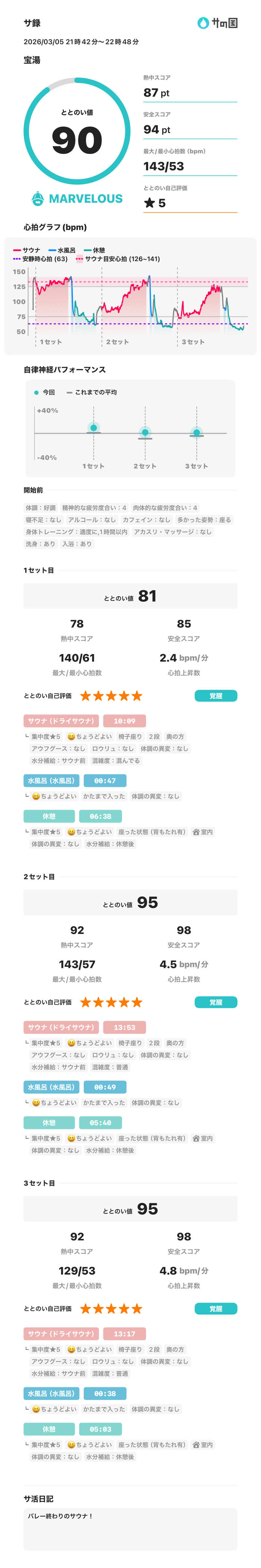Click the 覚醒 badge in set 3
The image size is (261, 1568).
215,1309
